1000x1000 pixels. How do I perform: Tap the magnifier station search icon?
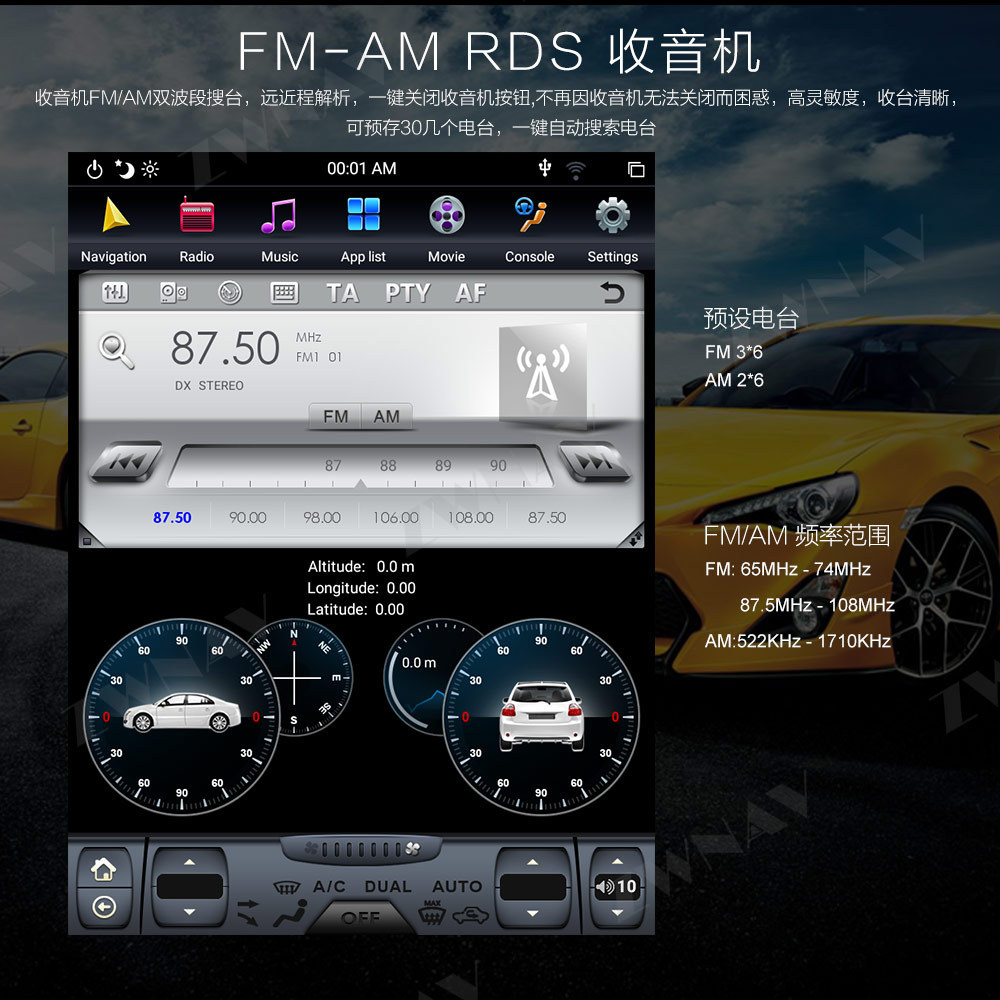pos(117,351)
